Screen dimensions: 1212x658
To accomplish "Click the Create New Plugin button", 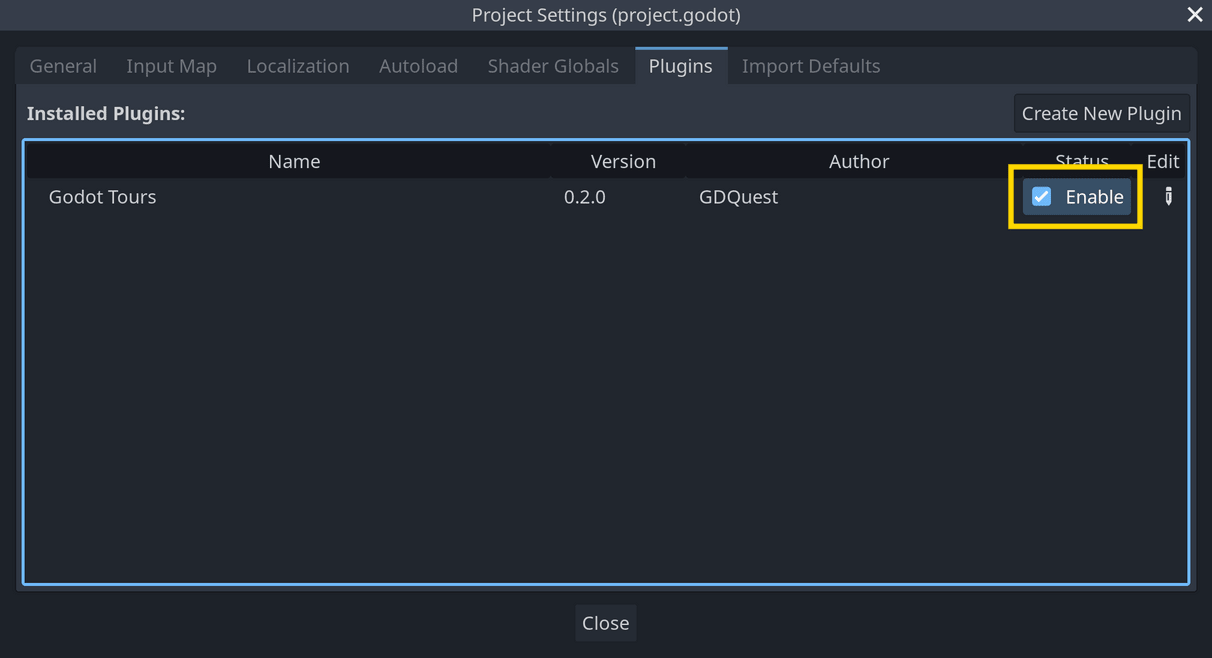I will tap(1101, 113).
